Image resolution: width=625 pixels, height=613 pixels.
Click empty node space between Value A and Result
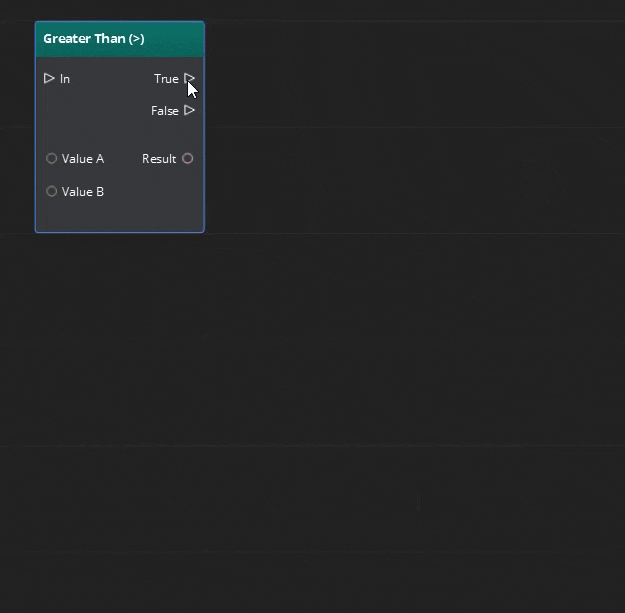click(x=122, y=159)
